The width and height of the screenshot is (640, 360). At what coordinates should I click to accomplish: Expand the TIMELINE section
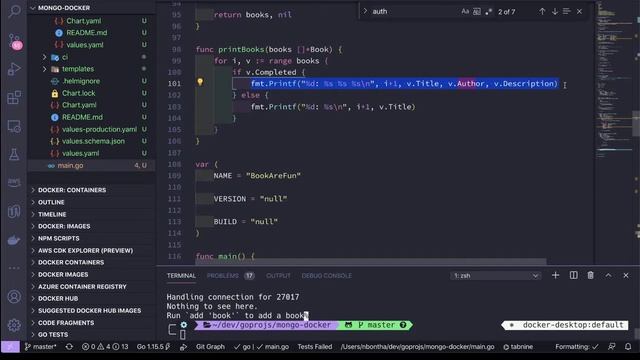52,214
